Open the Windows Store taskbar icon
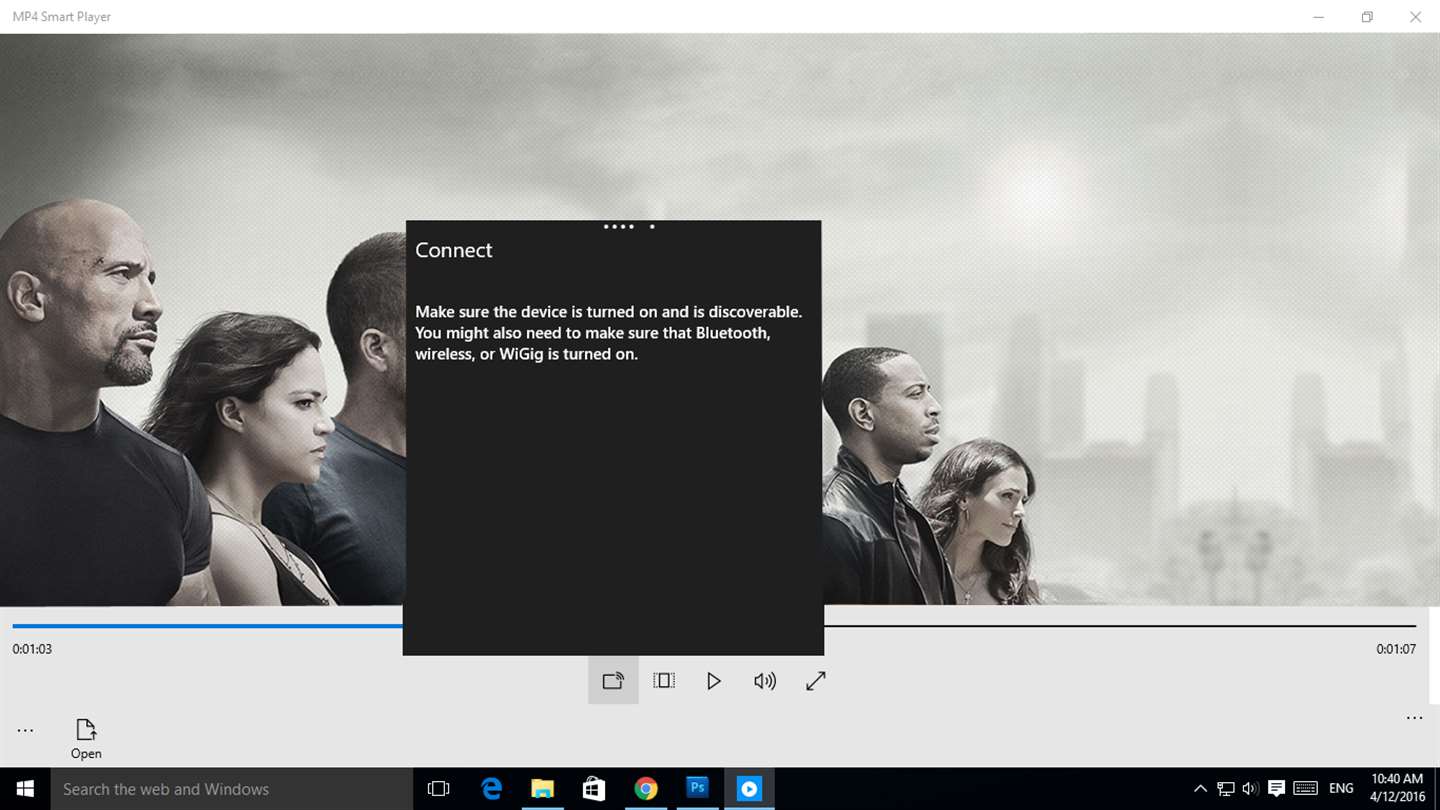Viewport: 1440px width, 810px height. 594,789
